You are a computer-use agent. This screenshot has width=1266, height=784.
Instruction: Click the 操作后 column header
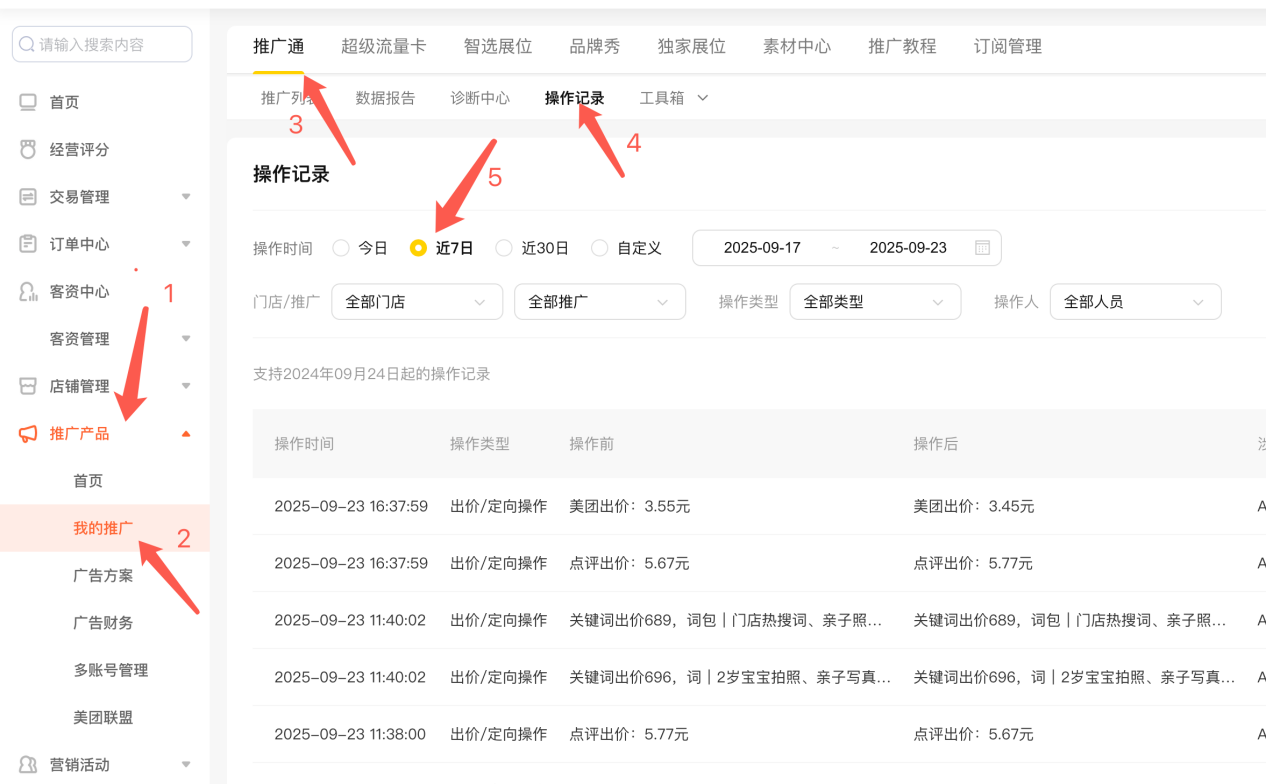pyautogui.click(x=935, y=444)
